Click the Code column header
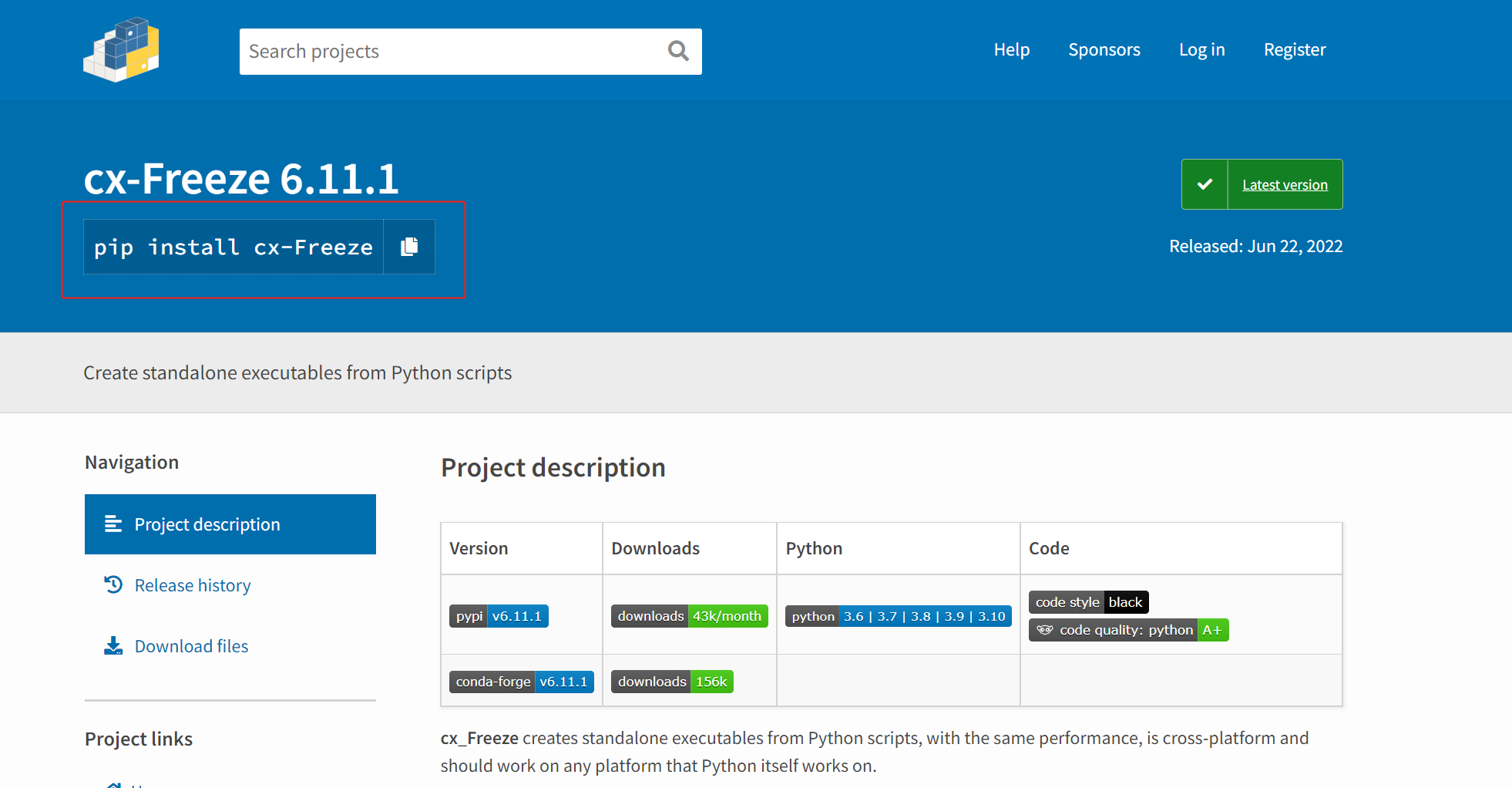The height and width of the screenshot is (788, 1512). (x=1049, y=548)
